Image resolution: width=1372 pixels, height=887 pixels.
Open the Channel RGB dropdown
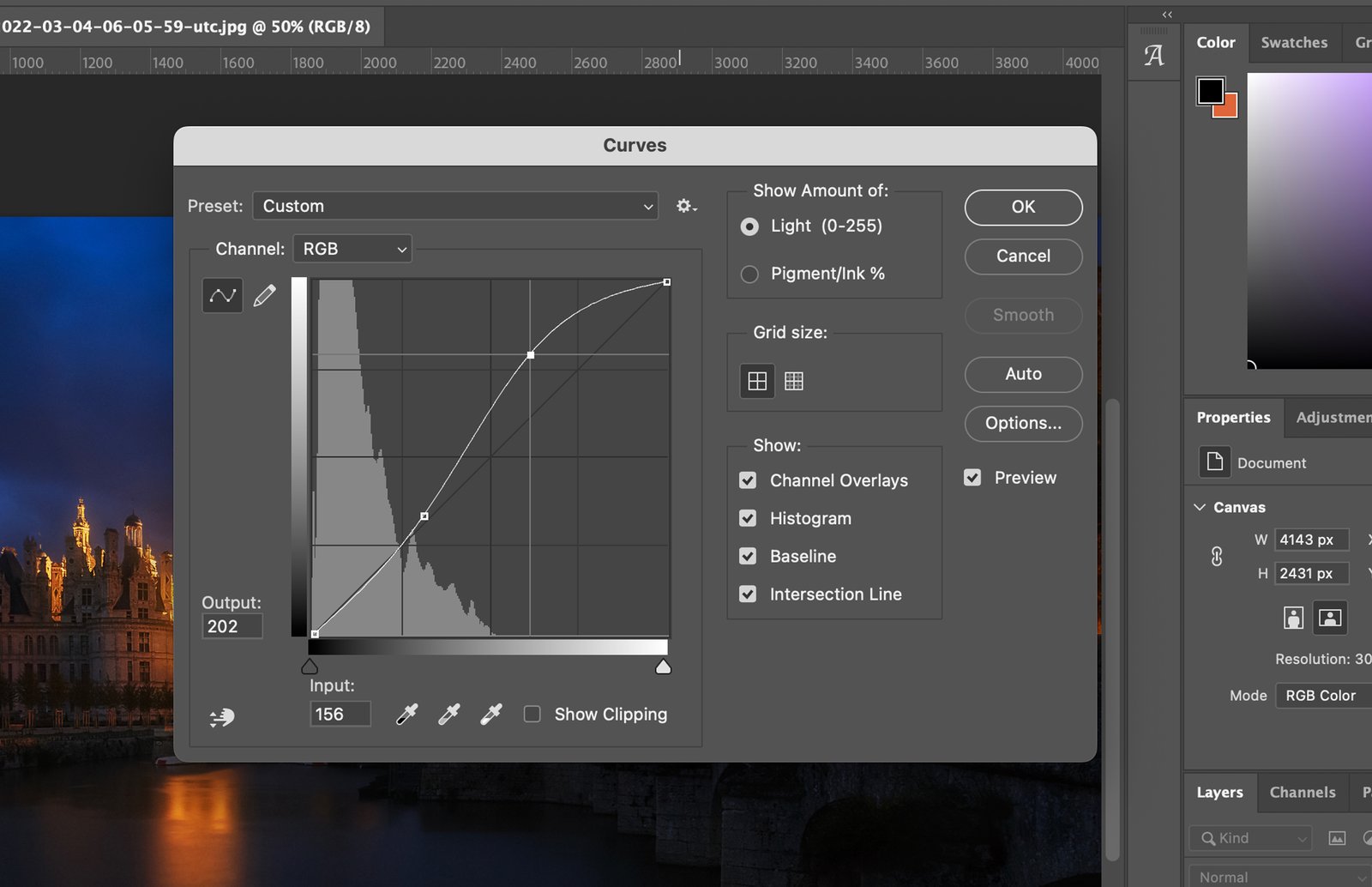[352, 249]
